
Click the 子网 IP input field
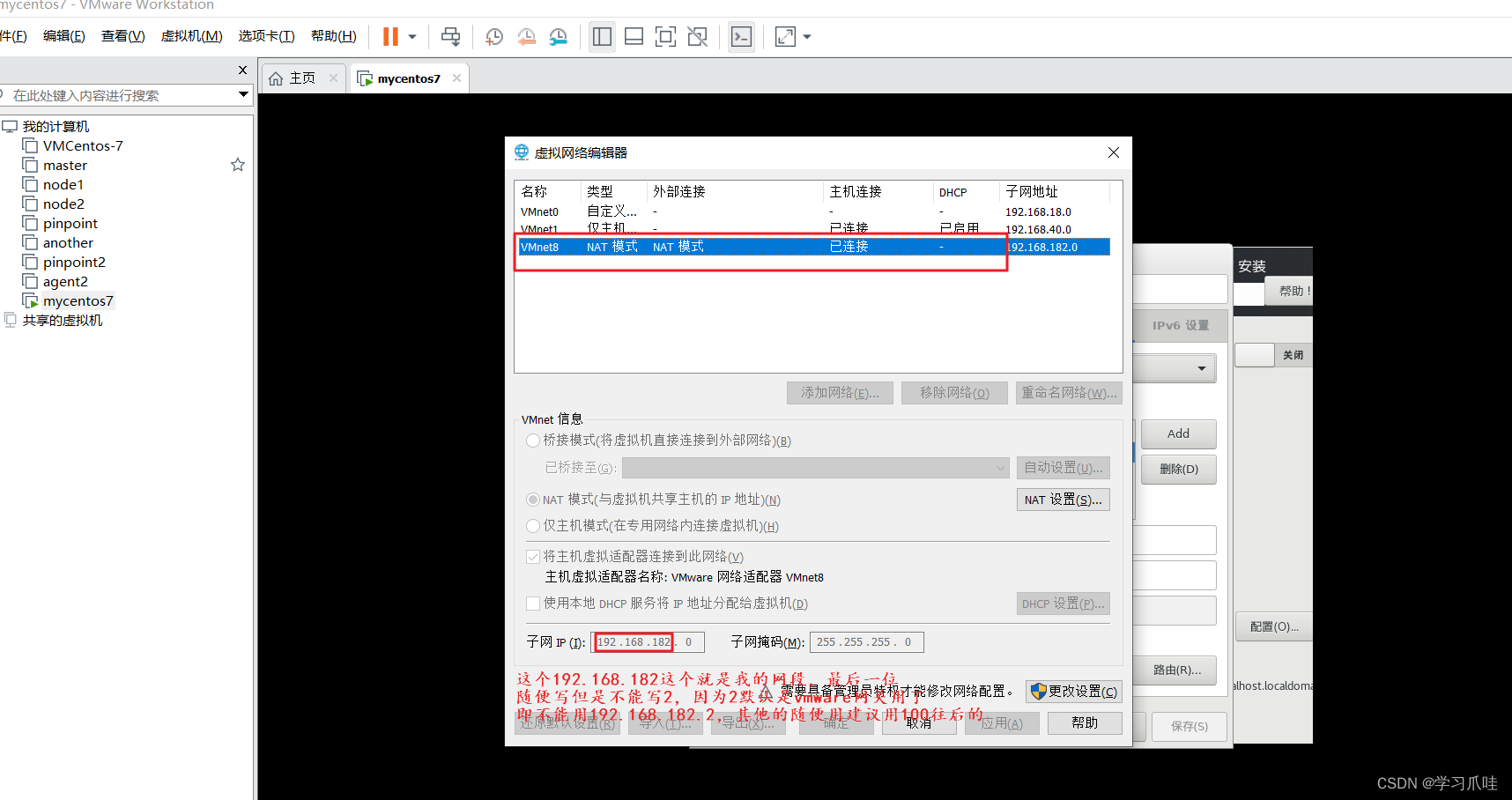pos(648,642)
